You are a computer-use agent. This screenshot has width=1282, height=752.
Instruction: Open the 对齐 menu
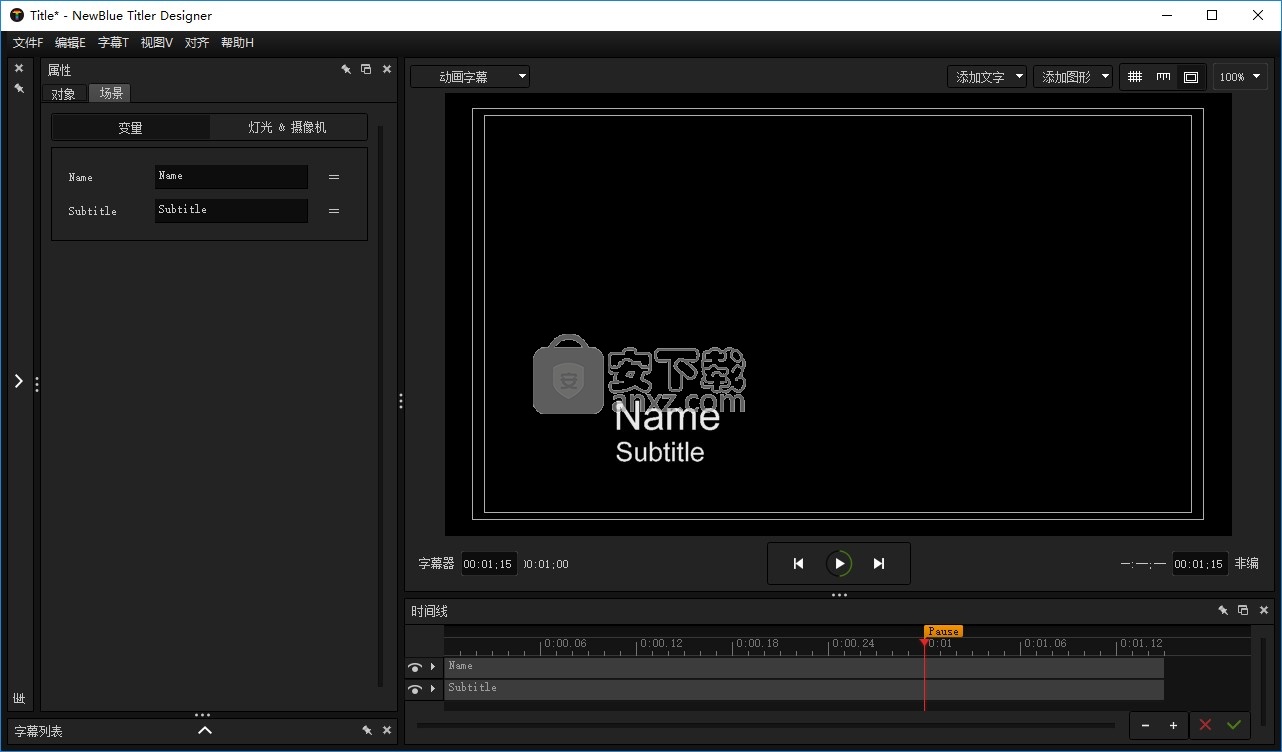click(197, 43)
